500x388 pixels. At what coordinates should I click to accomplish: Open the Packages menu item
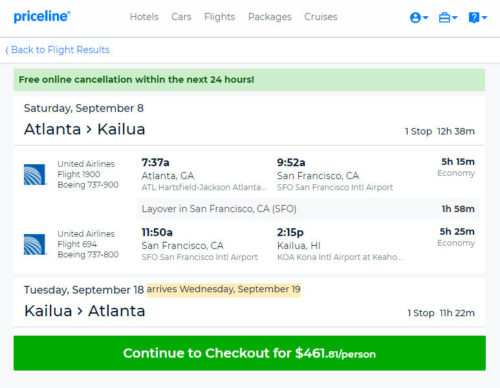pos(270,17)
